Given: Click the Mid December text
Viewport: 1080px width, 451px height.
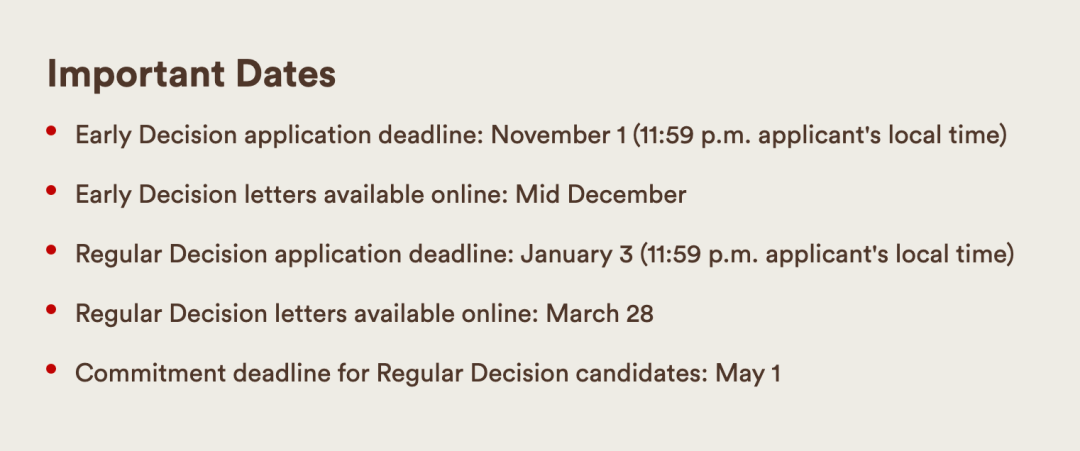Looking at the screenshot, I should [601, 195].
